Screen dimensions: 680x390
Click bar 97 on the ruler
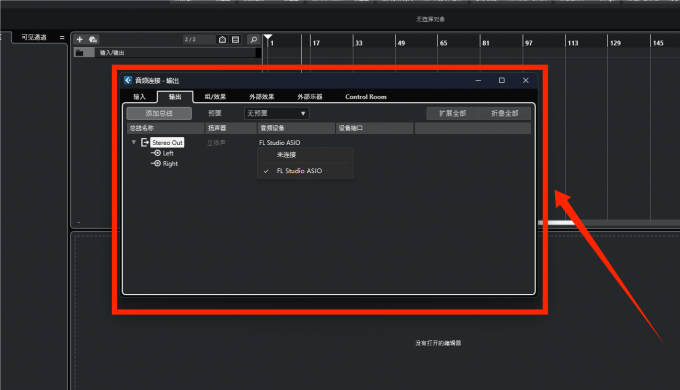click(x=529, y=43)
